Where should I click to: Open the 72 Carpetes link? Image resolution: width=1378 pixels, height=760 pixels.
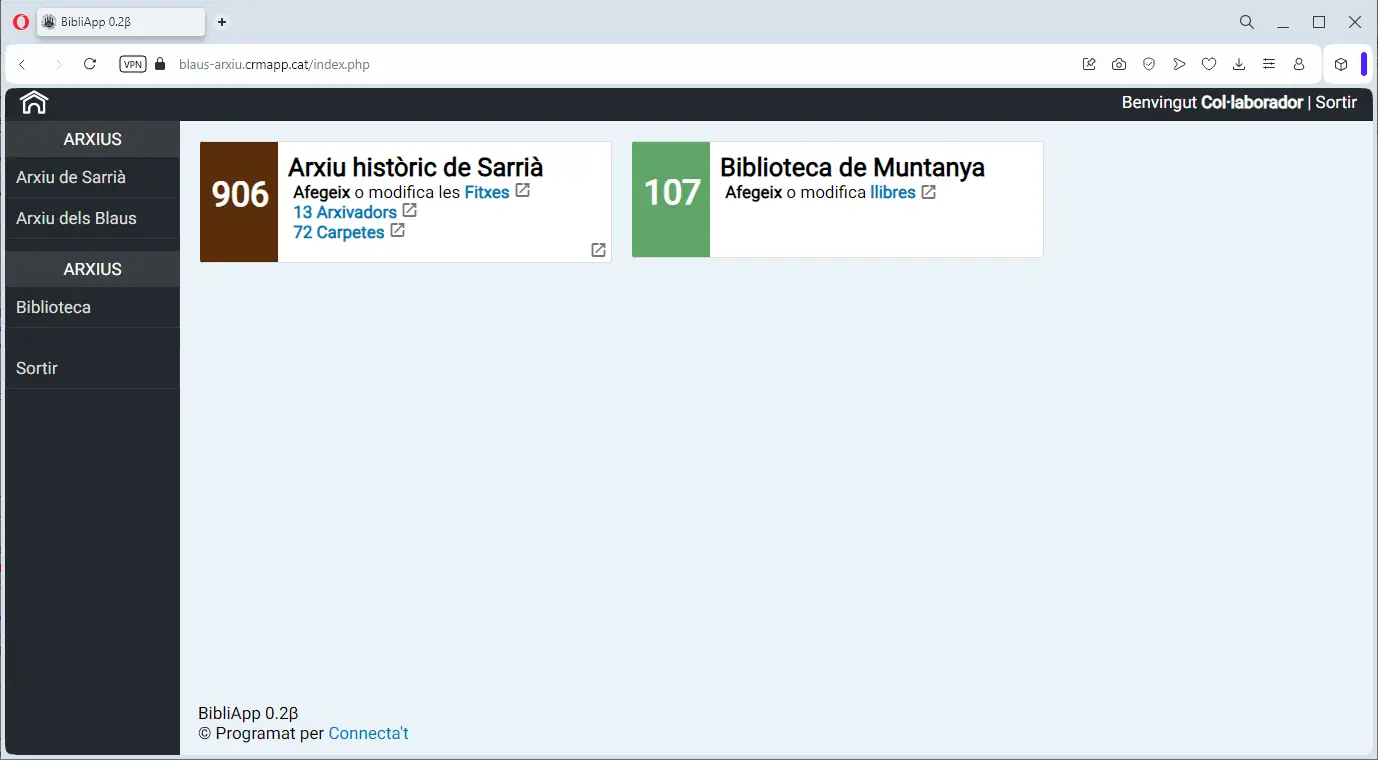tap(339, 232)
